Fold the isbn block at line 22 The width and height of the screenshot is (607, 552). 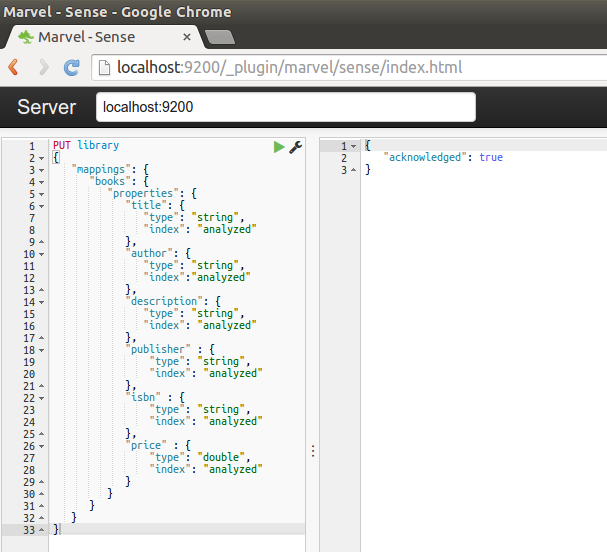(41, 398)
